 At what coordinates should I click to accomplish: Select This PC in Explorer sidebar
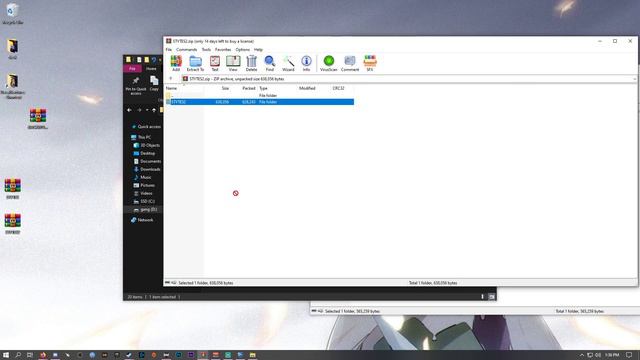(141, 137)
